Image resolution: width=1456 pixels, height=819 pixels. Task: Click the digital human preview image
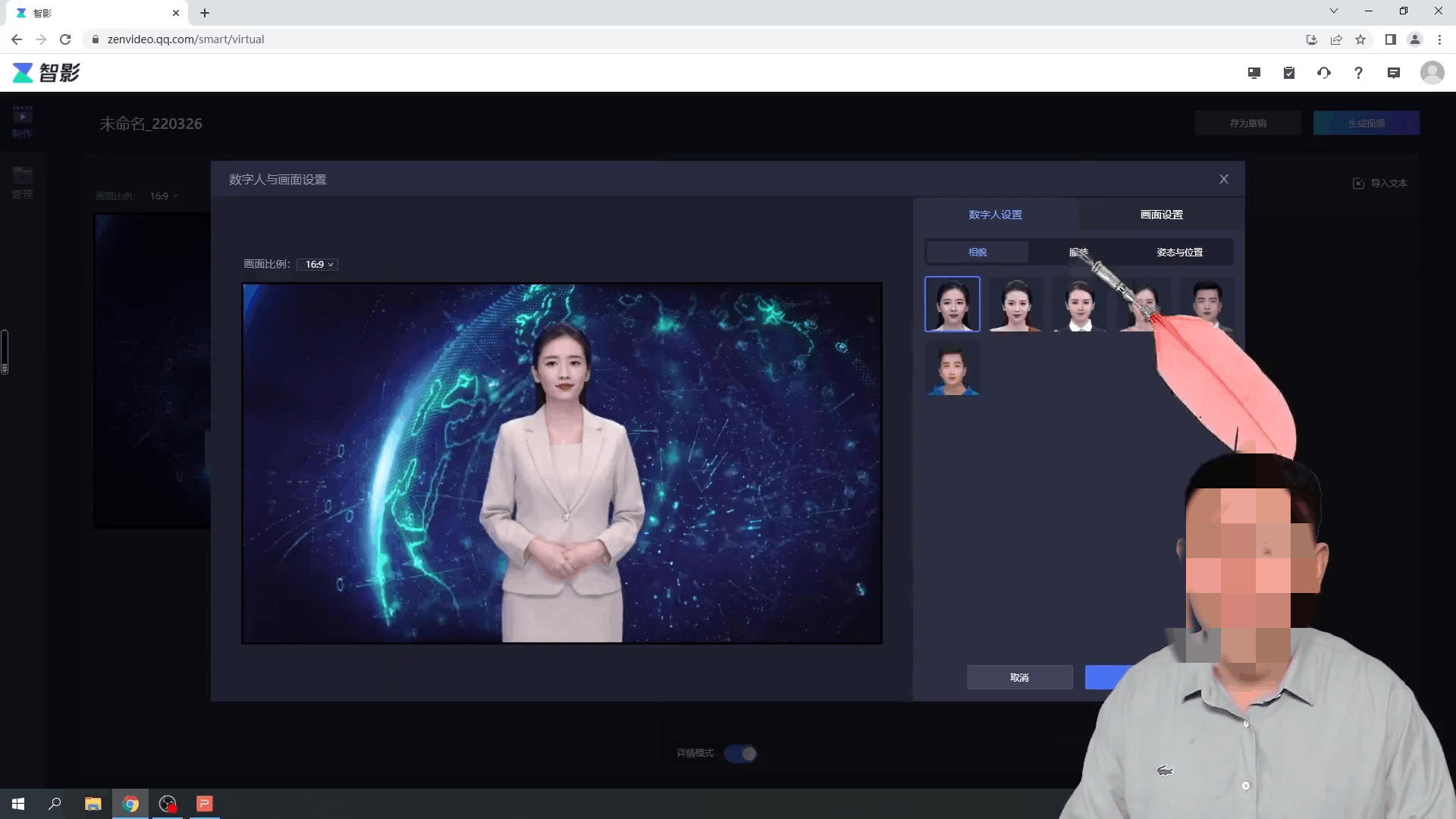pyautogui.click(x=562, y=463)
